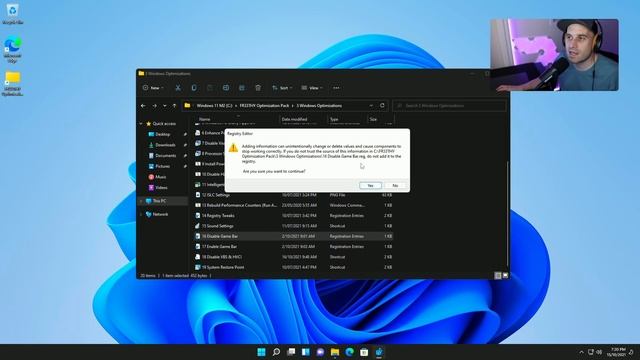640x360 pixels.
Task: Click the Search 3 Windows Optimizations box
Action: coord(449,106)
